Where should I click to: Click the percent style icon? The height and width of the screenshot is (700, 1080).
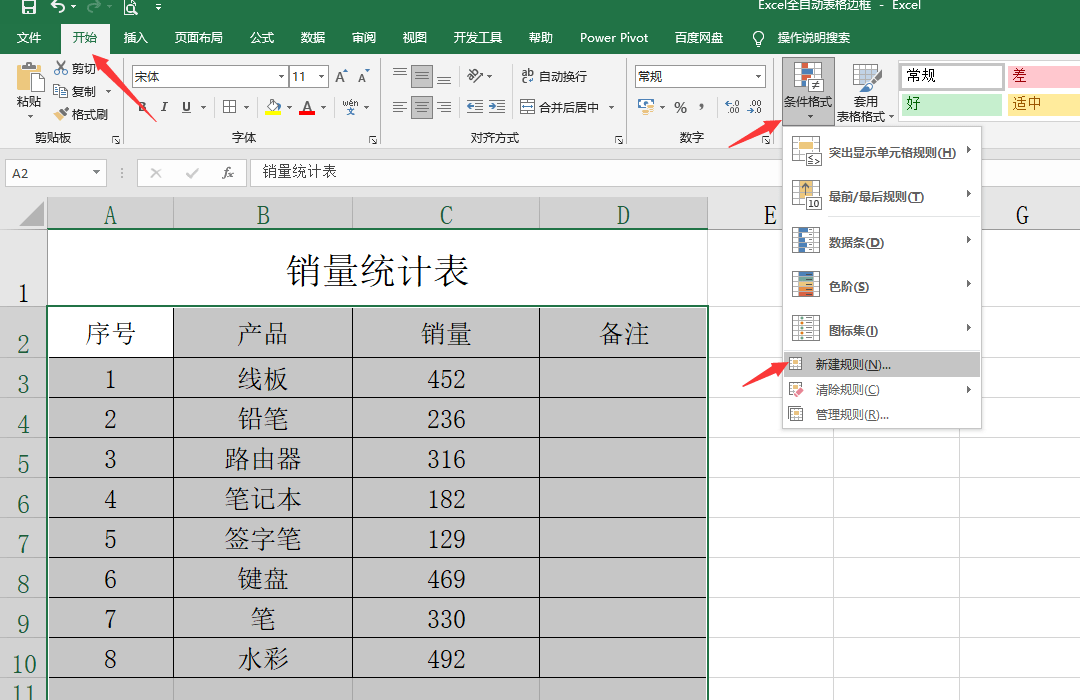[x=681, y=107]
